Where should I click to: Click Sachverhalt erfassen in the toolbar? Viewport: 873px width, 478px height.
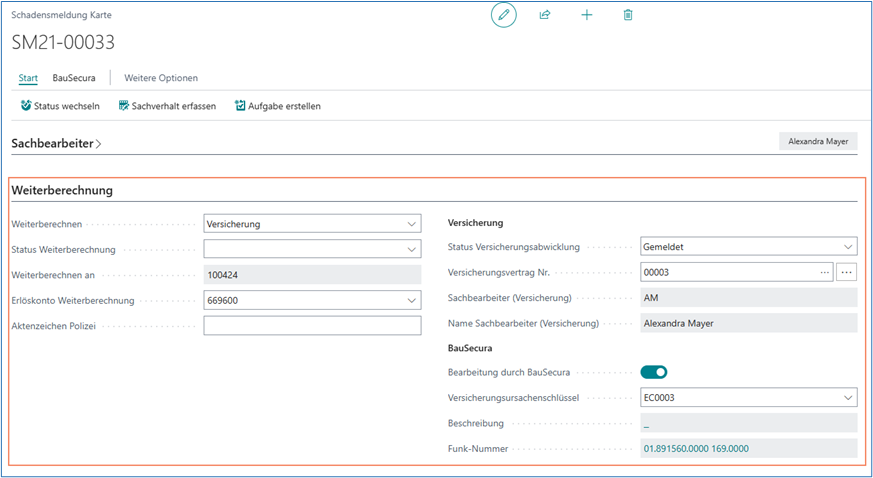pos(167,106)
